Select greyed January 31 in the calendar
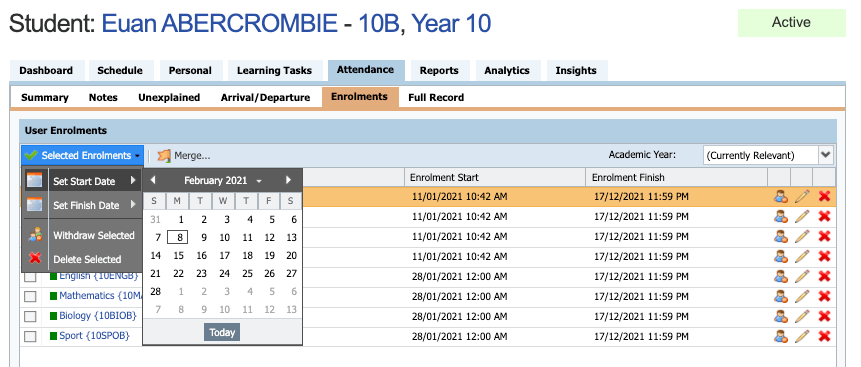This screenshot has height=367, width=861. click(155, 220)
